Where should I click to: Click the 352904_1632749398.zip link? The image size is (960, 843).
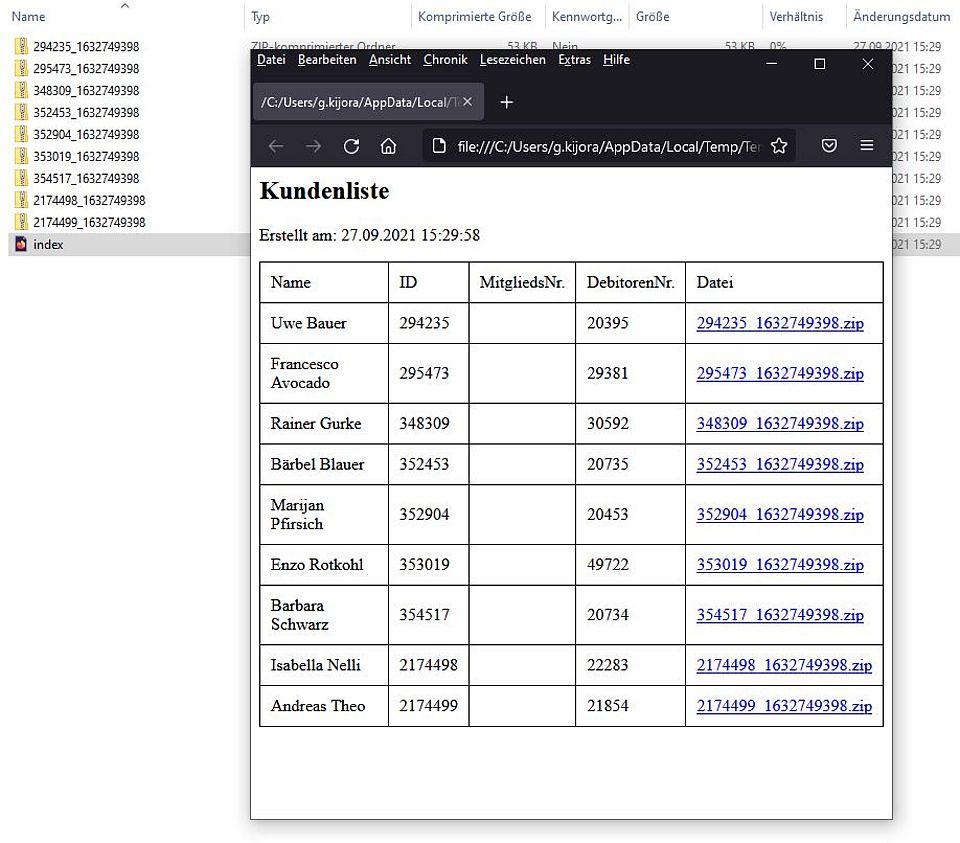pyautogui.click(x=780, y=514)
